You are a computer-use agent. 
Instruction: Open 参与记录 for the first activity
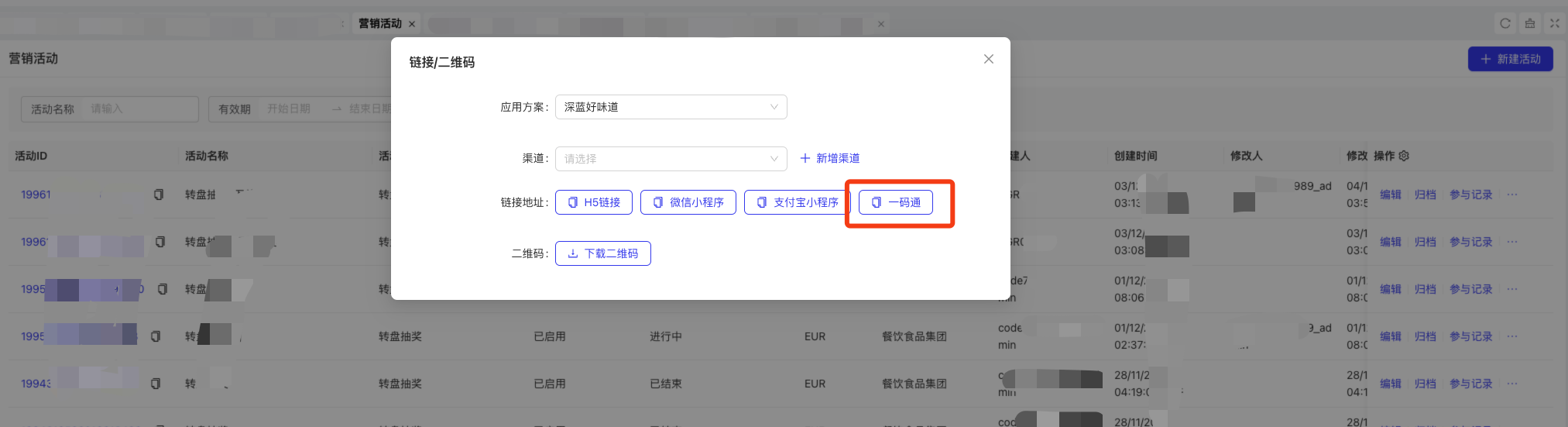(1470, 195)
